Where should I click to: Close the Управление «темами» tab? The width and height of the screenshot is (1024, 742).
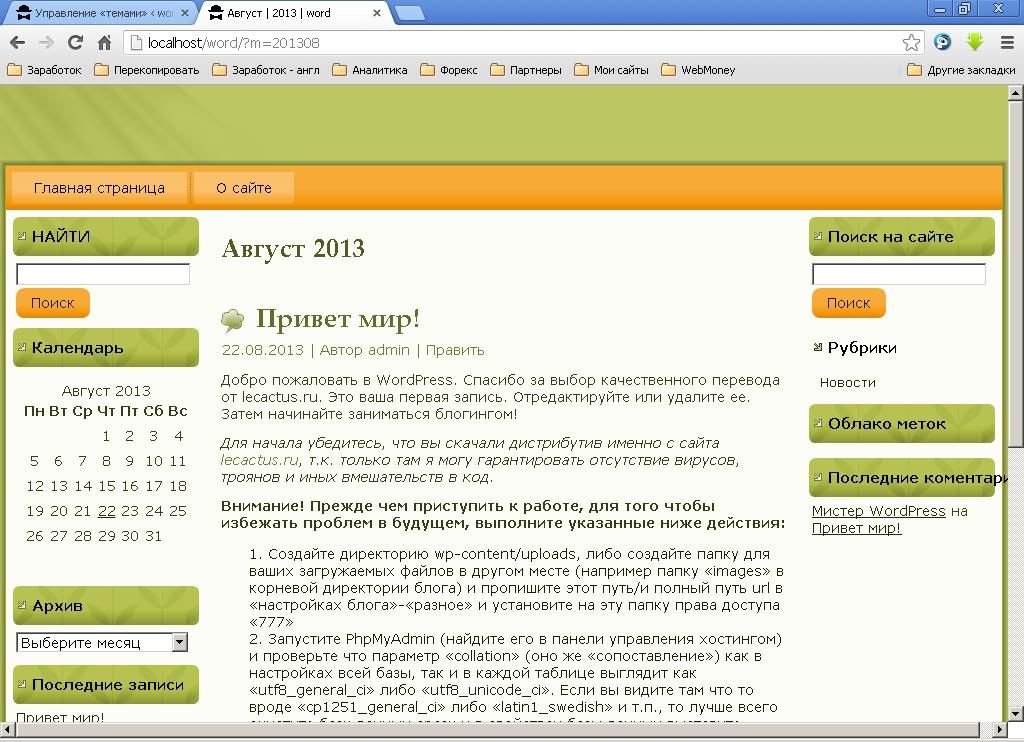click(x=185, y=13)
